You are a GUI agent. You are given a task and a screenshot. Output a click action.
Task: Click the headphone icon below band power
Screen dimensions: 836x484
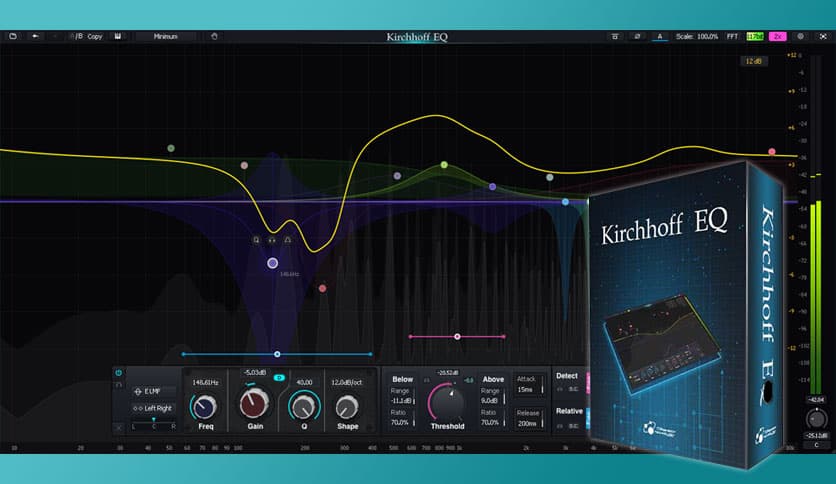click(x=118, y=384)
